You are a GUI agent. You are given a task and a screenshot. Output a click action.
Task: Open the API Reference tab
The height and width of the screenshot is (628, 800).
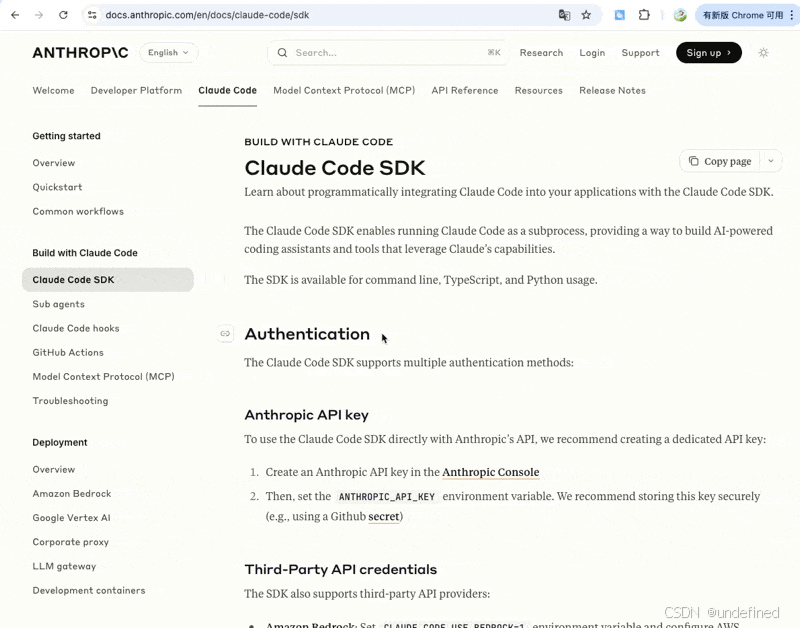[465, 90]
